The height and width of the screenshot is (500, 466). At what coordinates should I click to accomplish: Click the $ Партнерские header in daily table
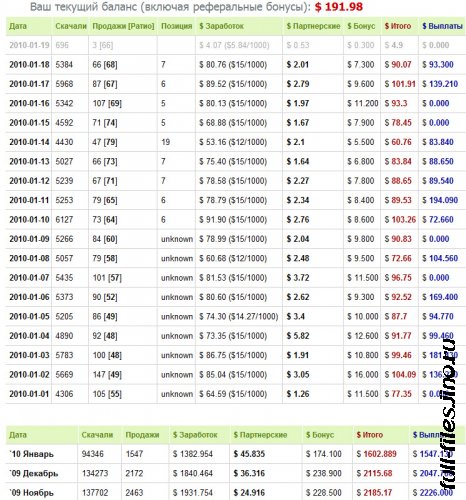coord(313,26)
